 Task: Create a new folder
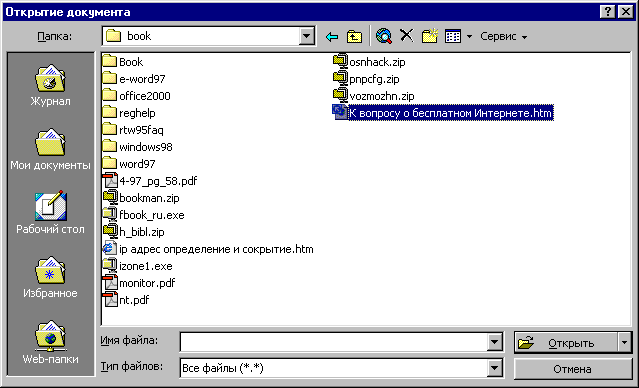[430, 36]
